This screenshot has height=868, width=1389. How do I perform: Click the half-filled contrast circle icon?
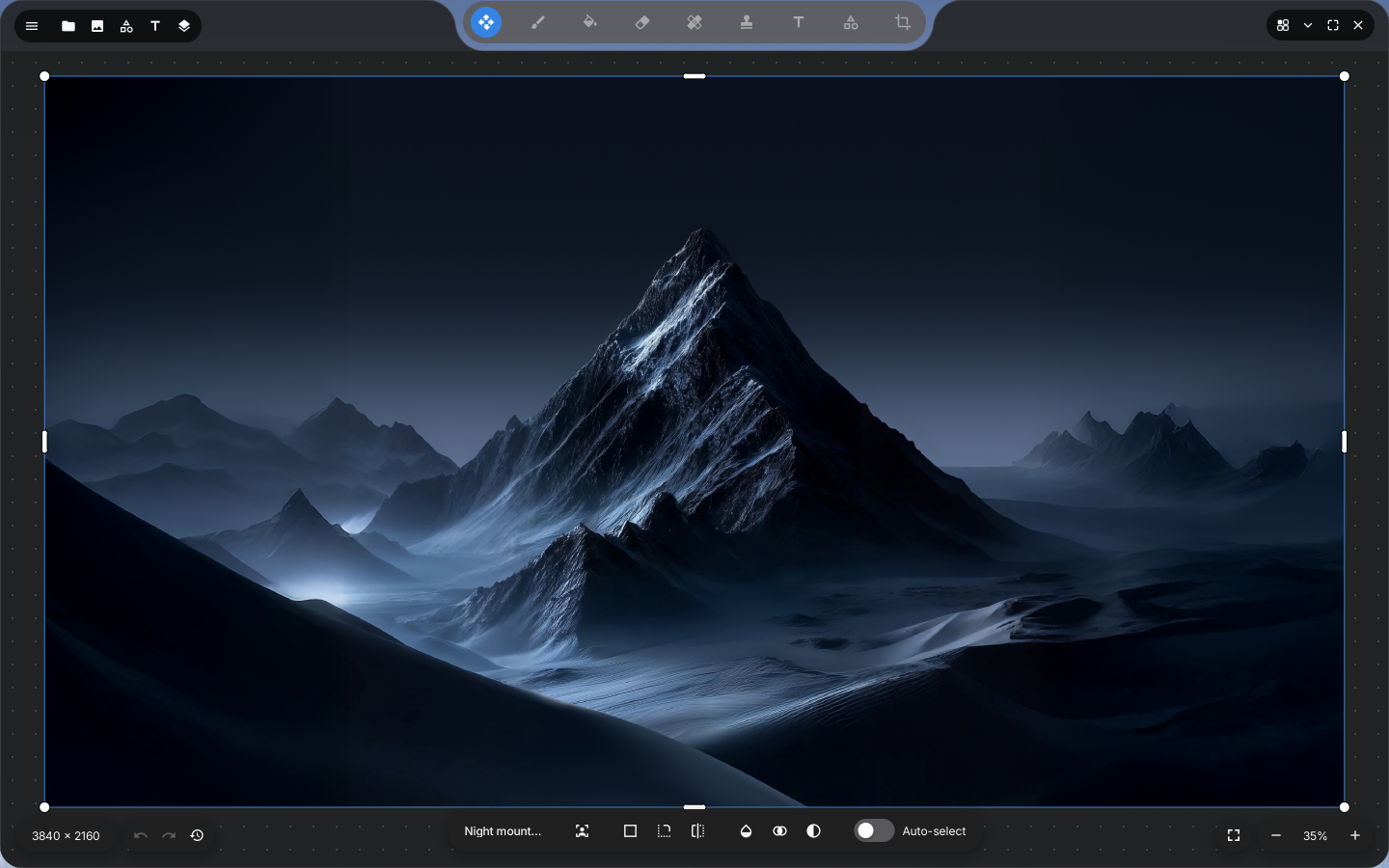tap(813, 831)
